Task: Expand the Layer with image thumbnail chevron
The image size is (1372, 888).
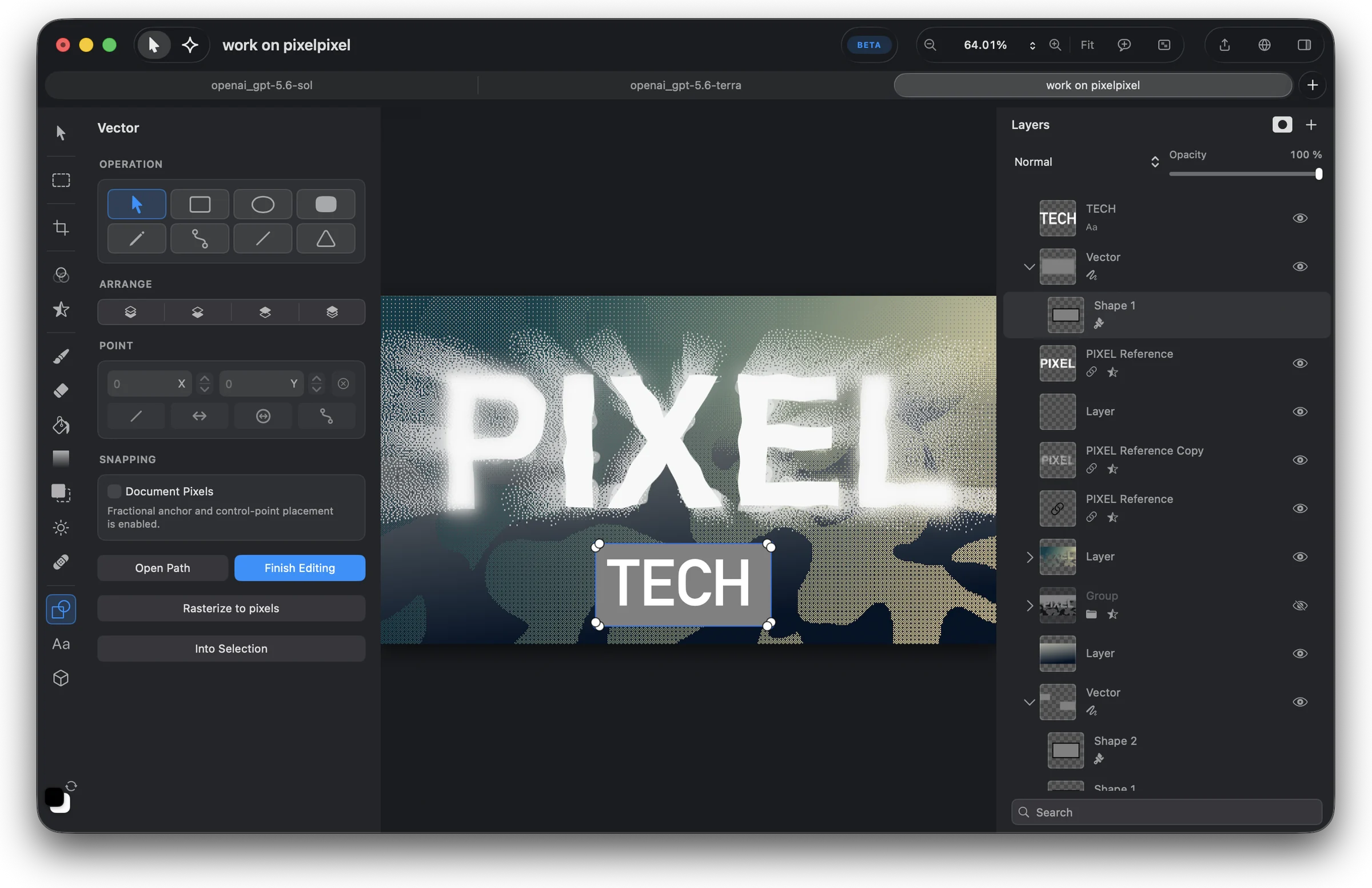Action: [1029, 557]
